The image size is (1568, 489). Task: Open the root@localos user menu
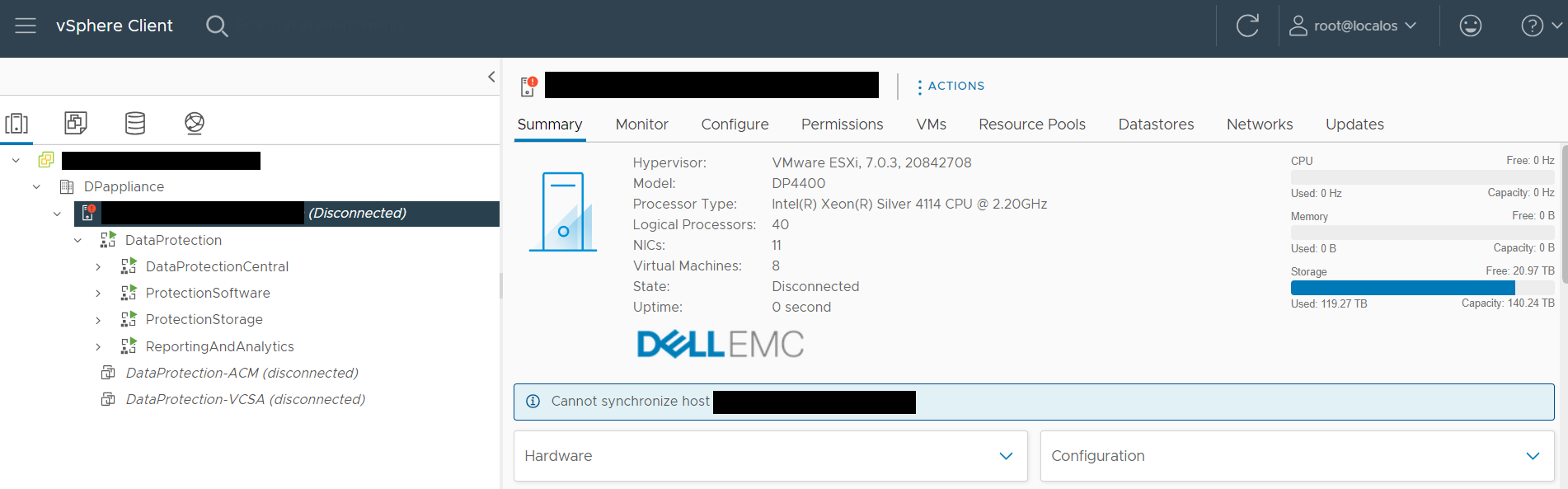click(x=1354, y=26)
